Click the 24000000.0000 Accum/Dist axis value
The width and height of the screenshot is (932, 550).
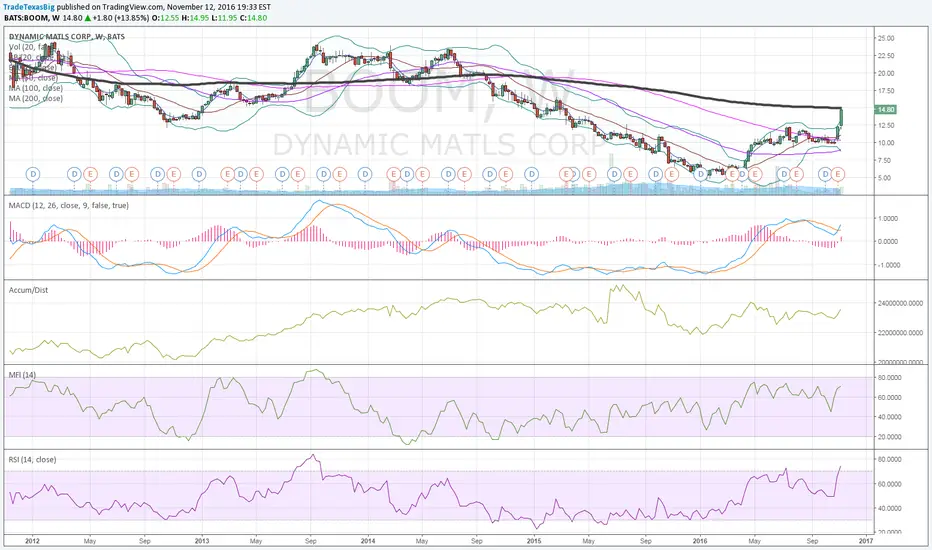(900, 303)
